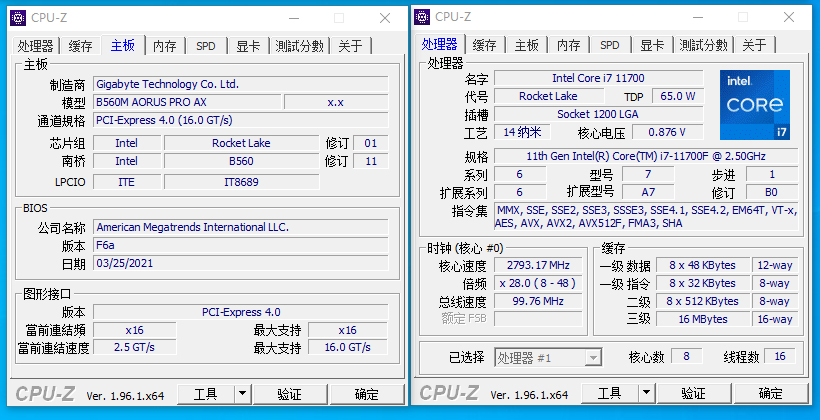820x420 pixels.
Task: Click TDP value 65.0 W
Action: (678, 96)
